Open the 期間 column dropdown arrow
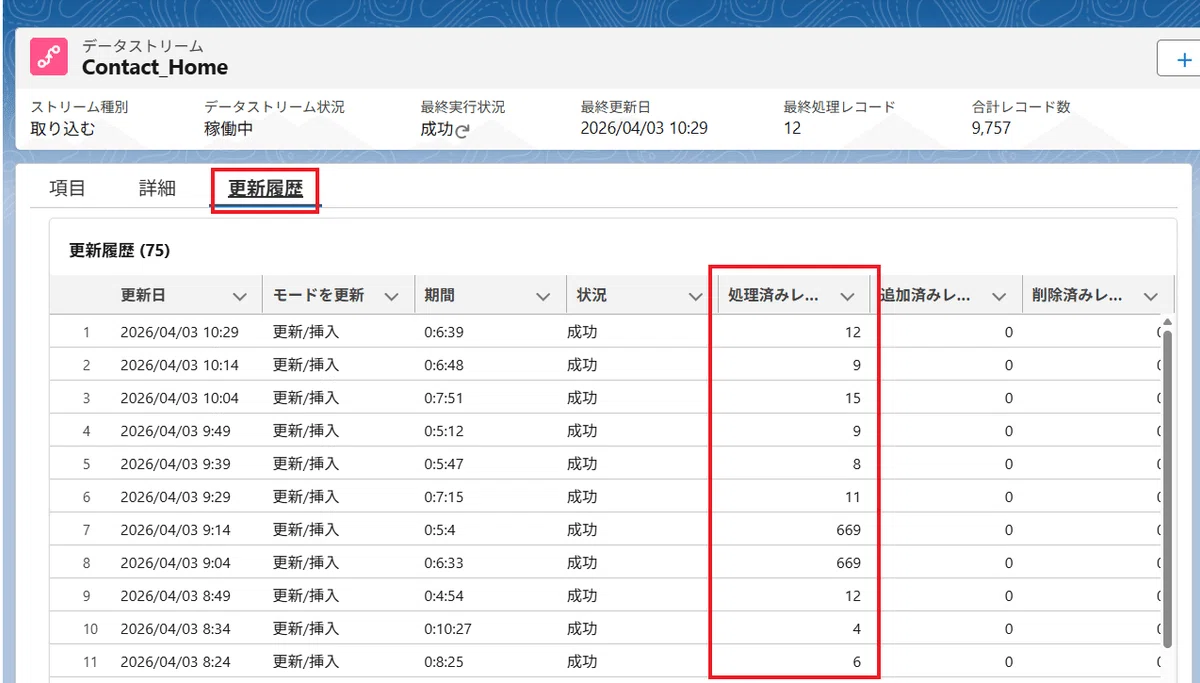This screenshot has height=683, width=1200. click(x=543, y=296)
